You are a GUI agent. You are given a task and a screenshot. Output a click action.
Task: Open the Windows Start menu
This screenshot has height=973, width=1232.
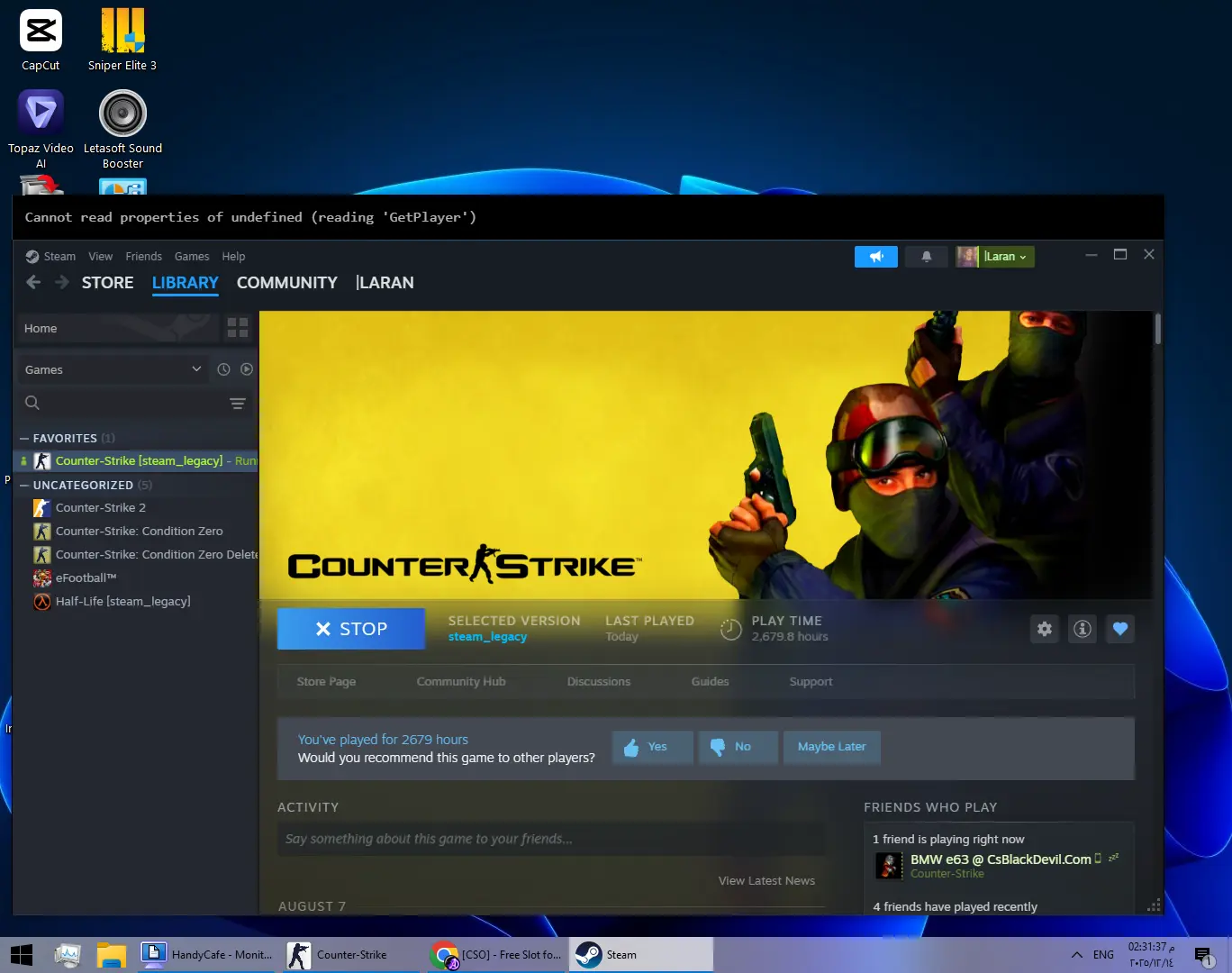(22, 955)
